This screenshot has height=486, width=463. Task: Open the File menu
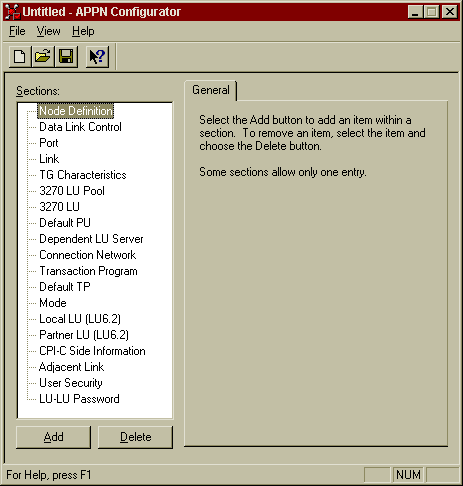tap(17, 31)
